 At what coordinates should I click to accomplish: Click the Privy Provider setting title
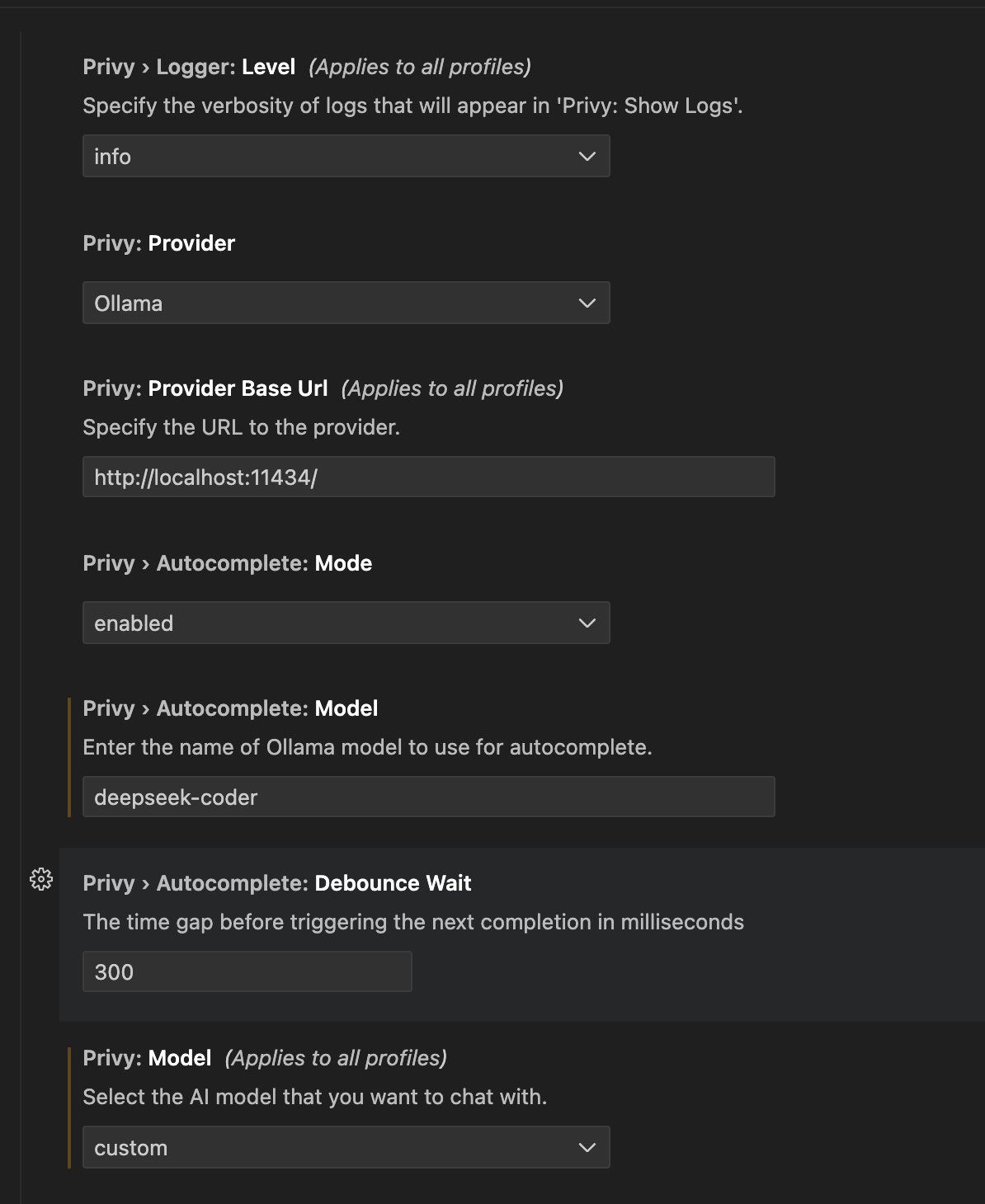pos(159,243)
